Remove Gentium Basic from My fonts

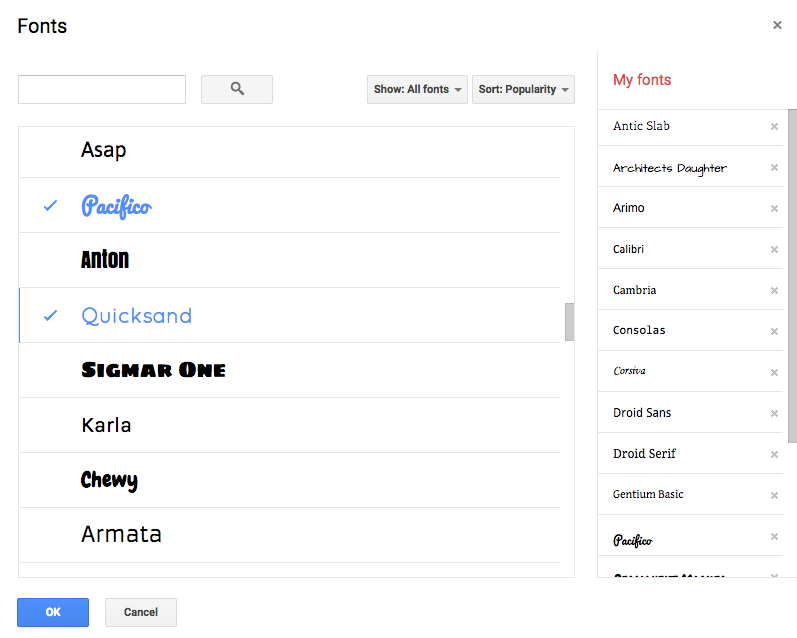pyautogui.click(x=774, y=496)
